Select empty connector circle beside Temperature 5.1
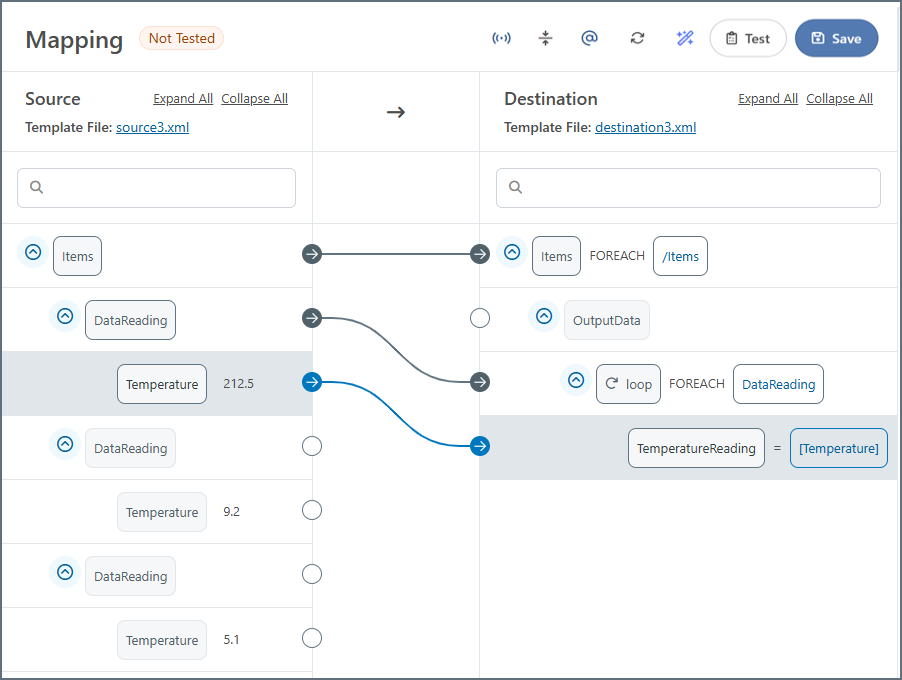902x680 pixels. pos(312,638)
